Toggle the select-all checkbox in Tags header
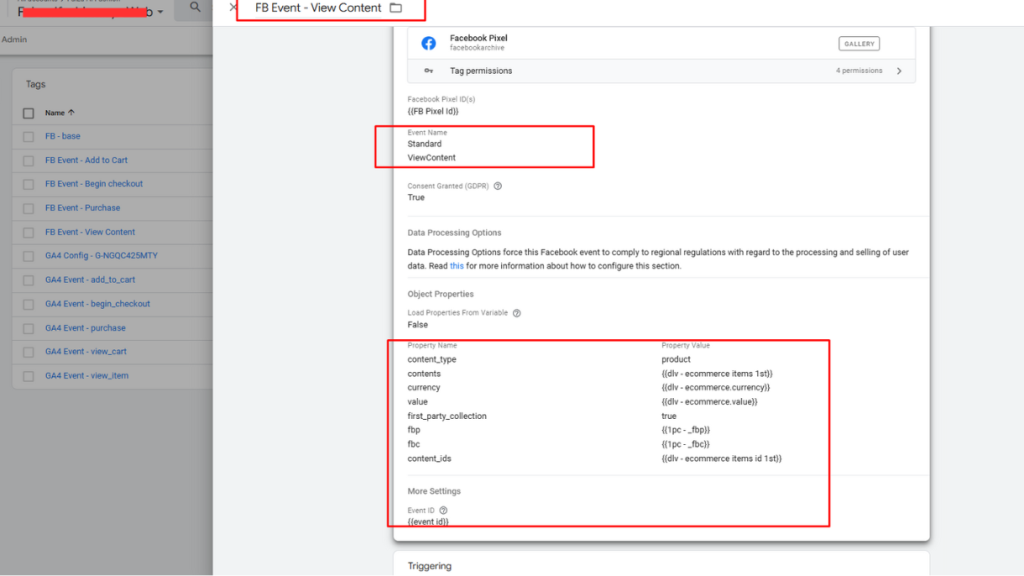The height and width of the screenshot is (576, 1024). coord(28,113)
